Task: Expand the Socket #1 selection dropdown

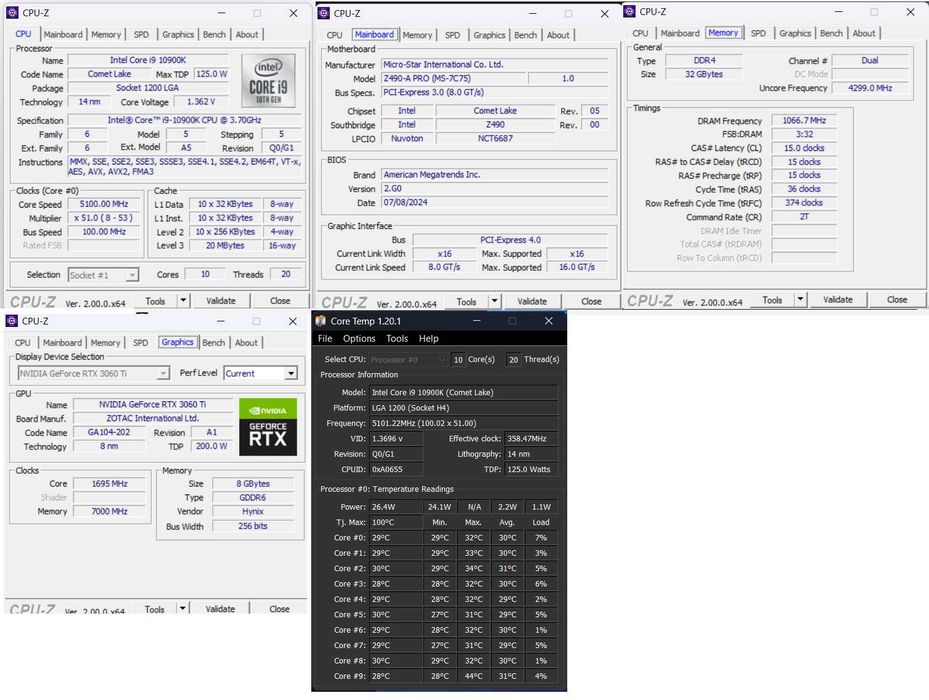Action: pos(132,275)
